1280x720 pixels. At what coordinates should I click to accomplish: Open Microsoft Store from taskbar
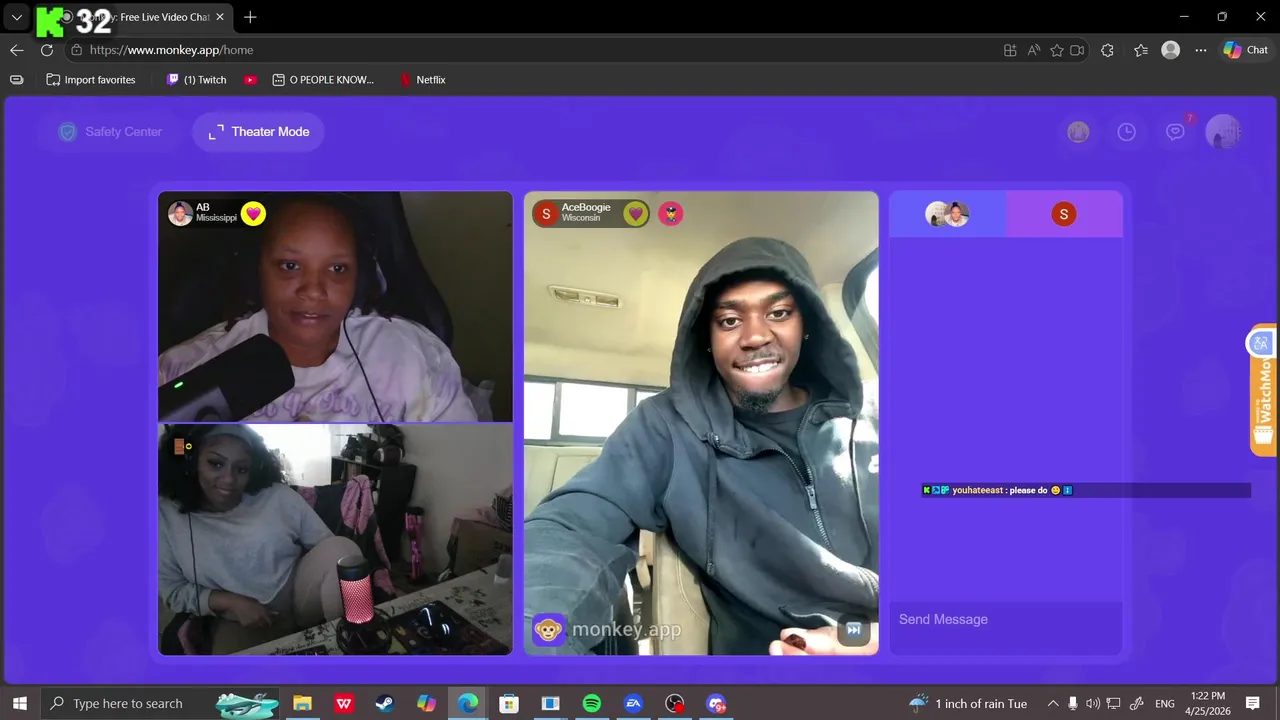click(x=509, y=704)
